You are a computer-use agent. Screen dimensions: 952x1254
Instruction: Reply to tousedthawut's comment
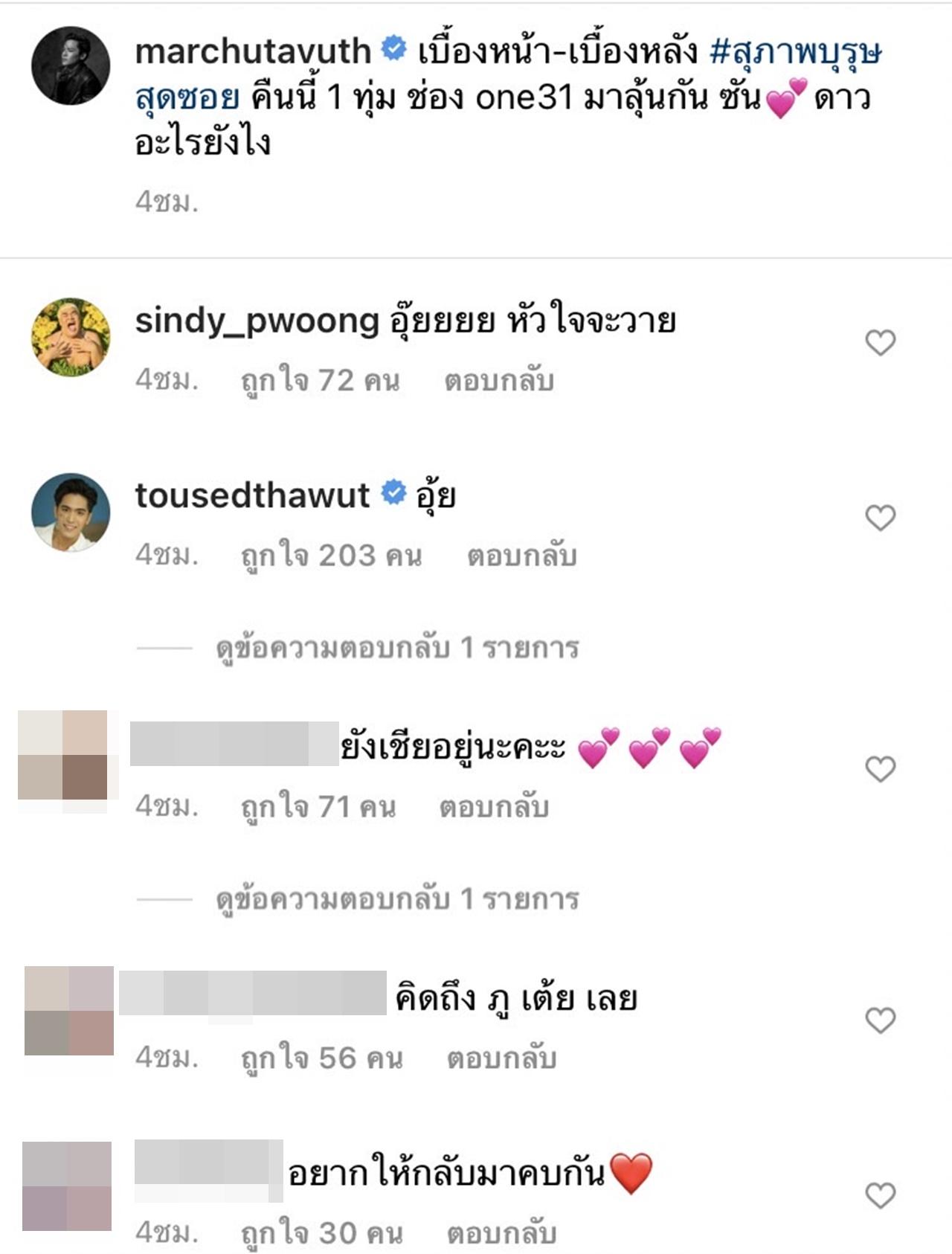521,556
